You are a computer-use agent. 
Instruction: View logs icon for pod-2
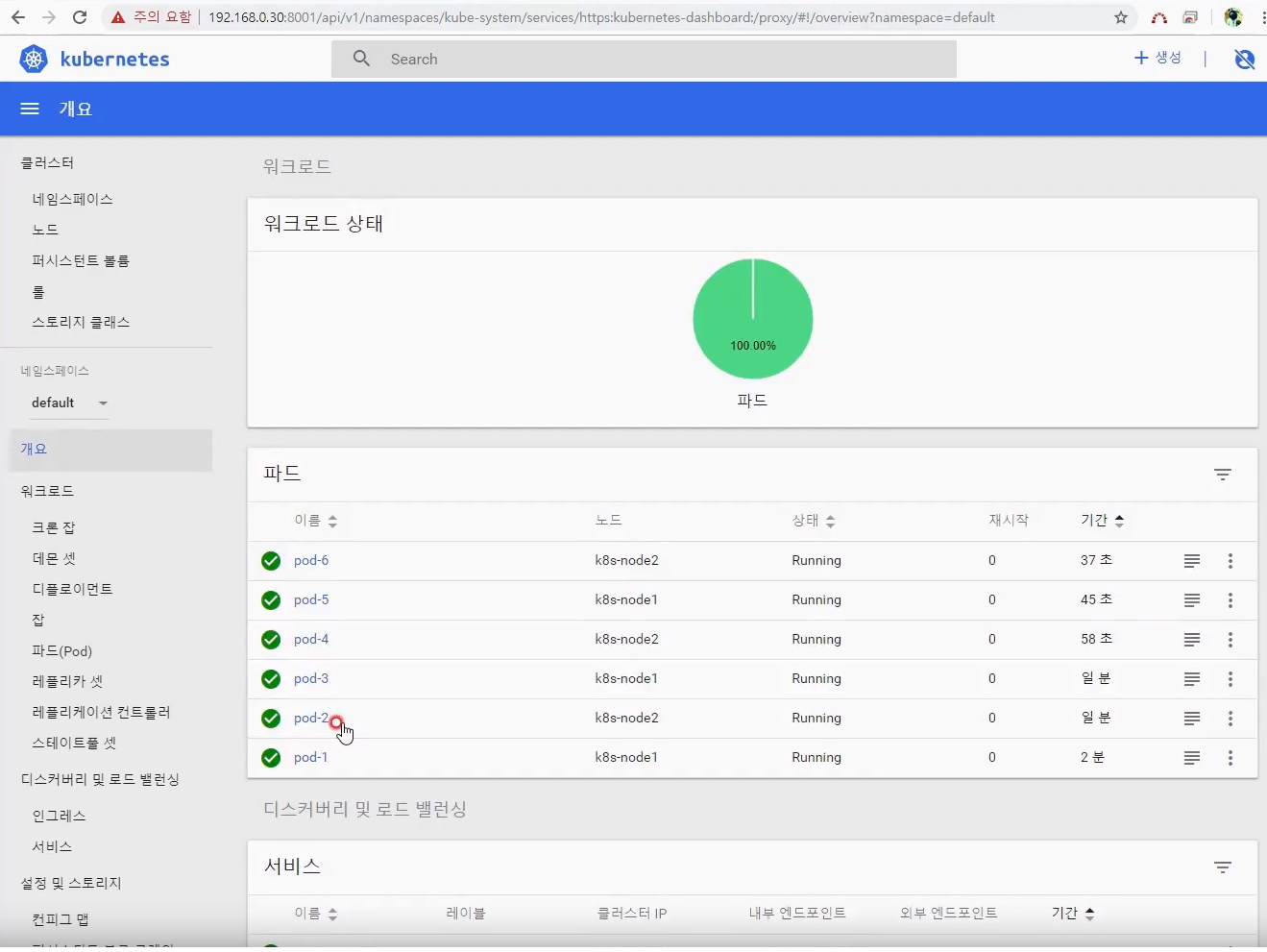coord(1191,719)
